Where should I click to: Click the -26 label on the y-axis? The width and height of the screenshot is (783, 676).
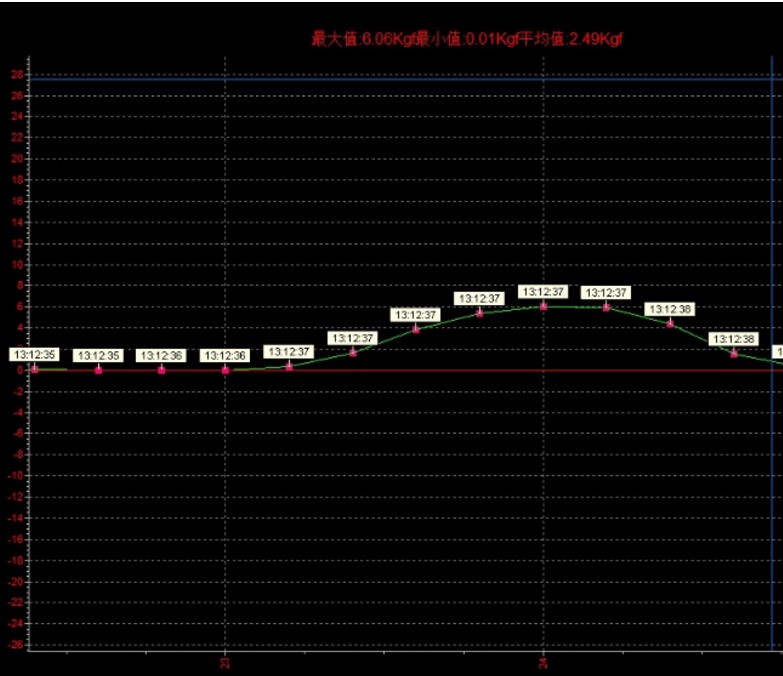[x=15, y=645]
